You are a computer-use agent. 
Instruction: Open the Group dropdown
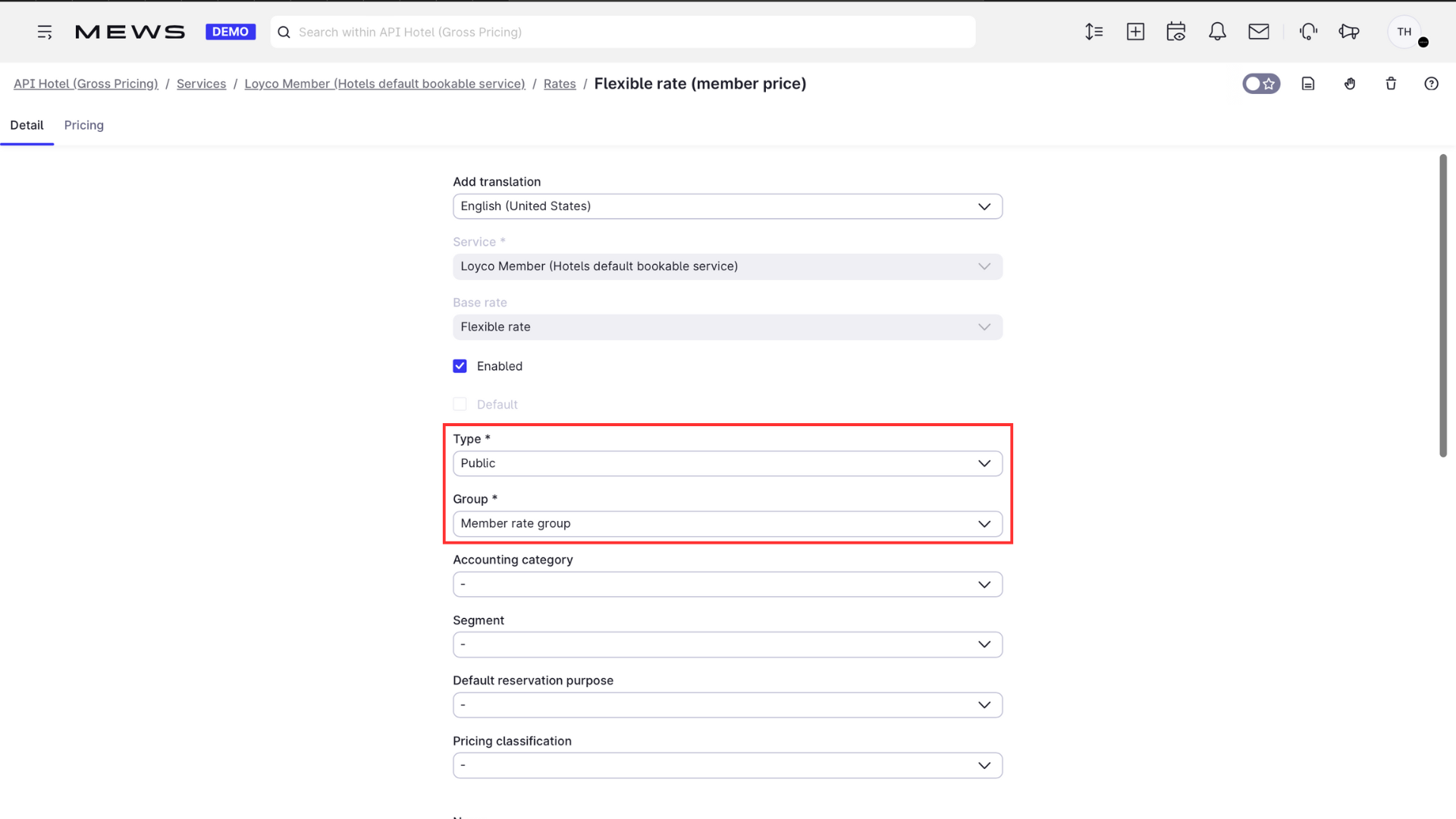click(728, 524)
